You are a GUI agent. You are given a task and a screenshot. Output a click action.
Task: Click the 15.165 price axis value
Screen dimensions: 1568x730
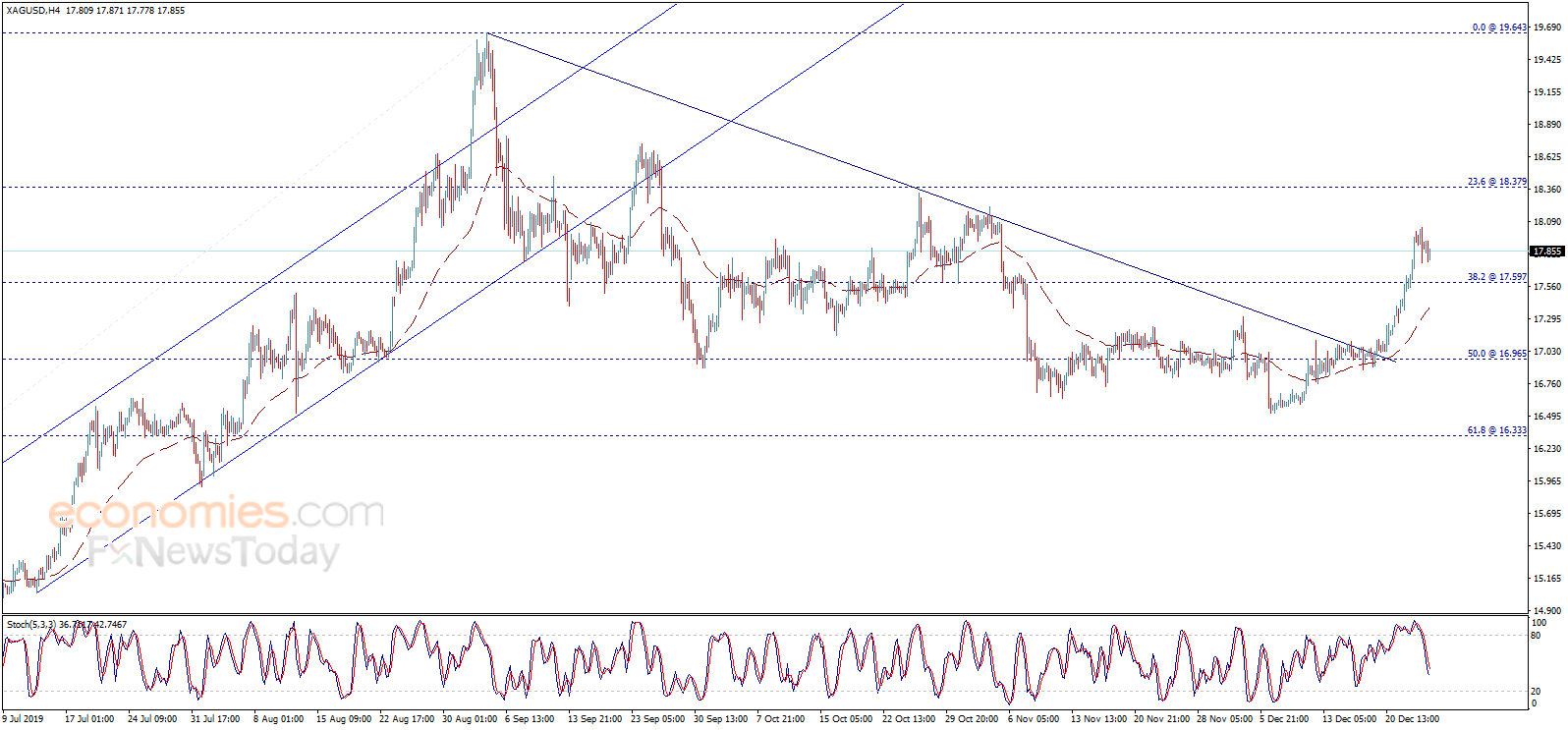coord(1547,579)
